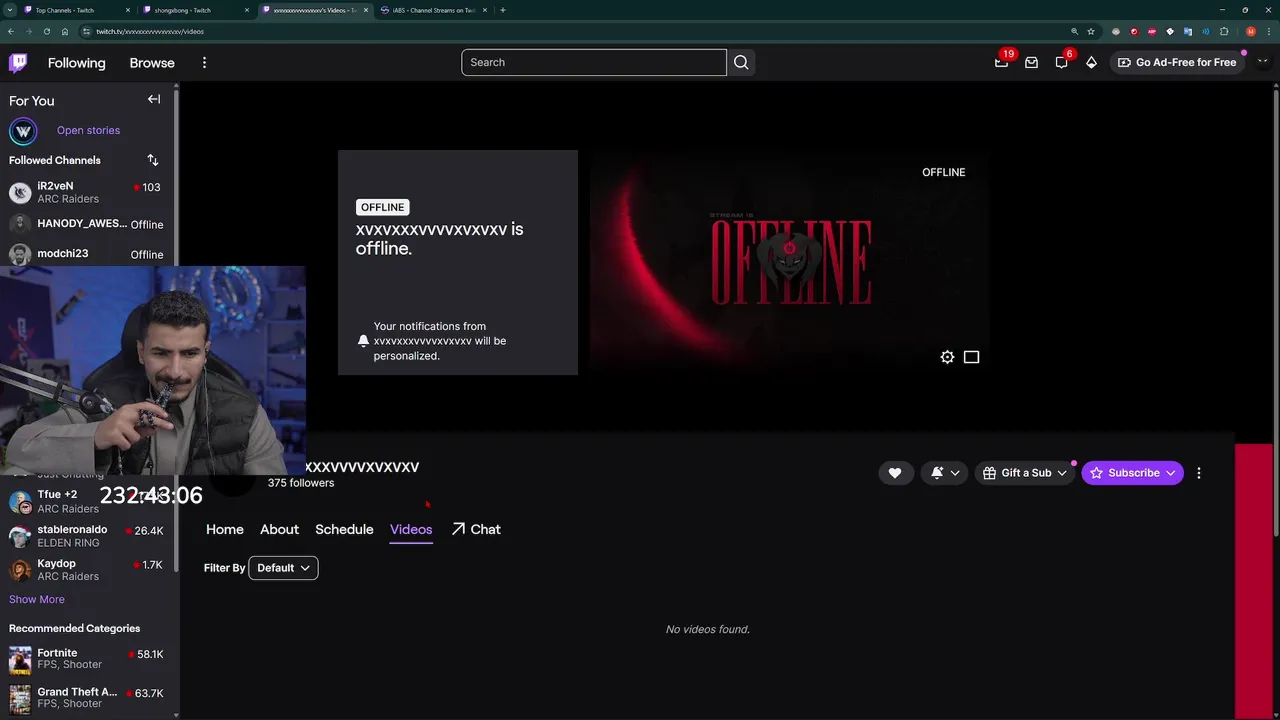Click the OFFLINE stream banner thumbnail
The width and height of the screenshot is (1280, 720).
pyautogui.click(x=790, y=262)
